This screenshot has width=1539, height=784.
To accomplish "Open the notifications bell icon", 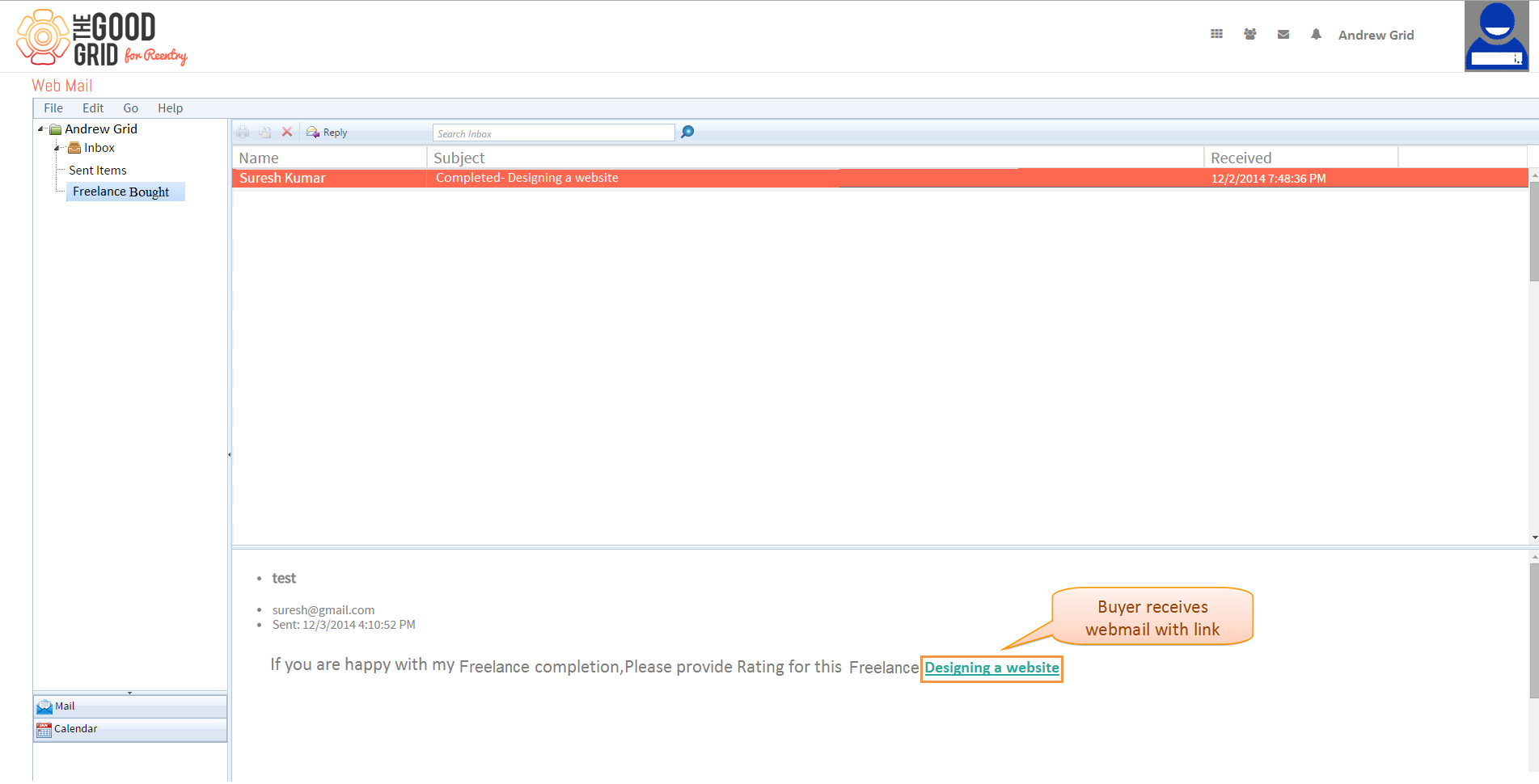I will tap(1316, 34).
